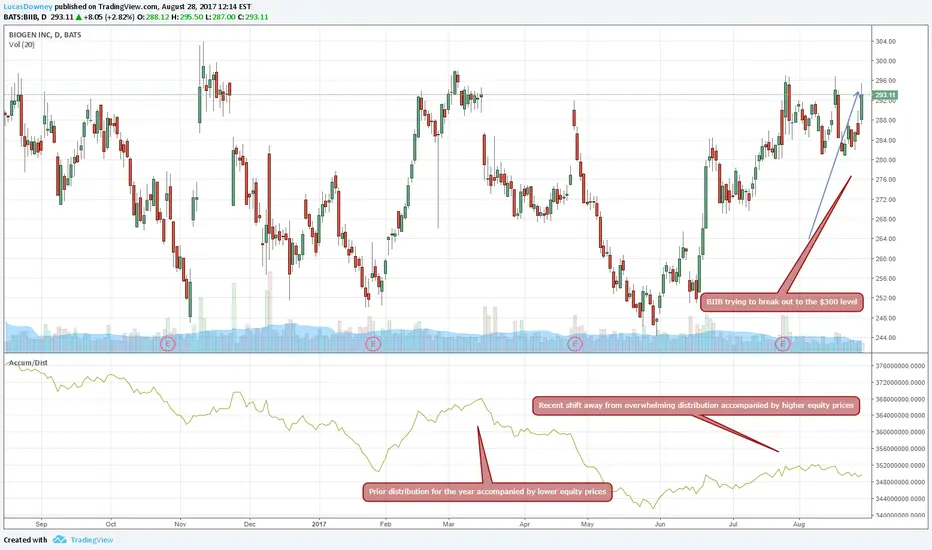Click the 2017 label on time axis

(x=319, y=524)
